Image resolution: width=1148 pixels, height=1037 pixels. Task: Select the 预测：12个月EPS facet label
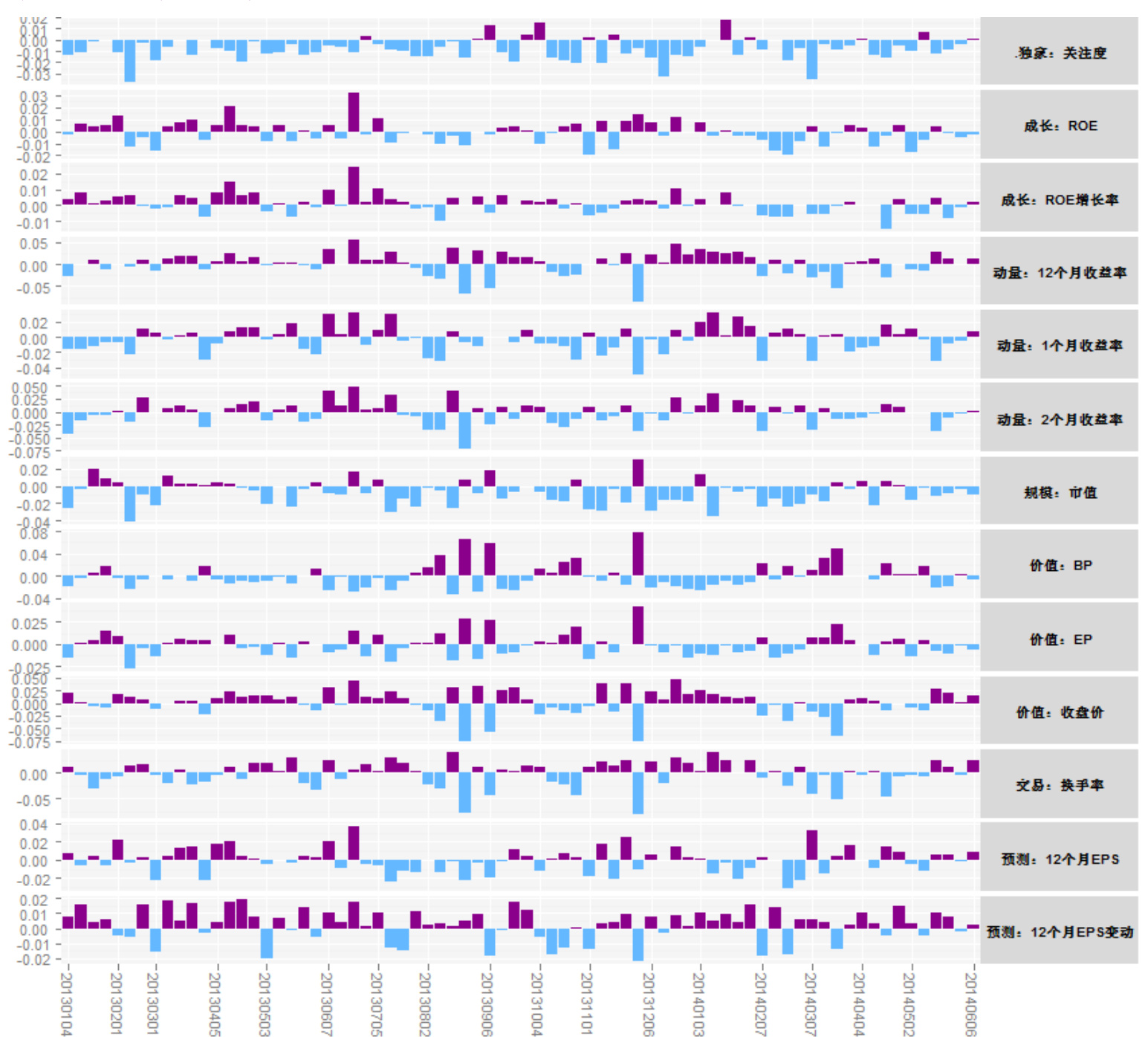click(x=1060, y=859)
